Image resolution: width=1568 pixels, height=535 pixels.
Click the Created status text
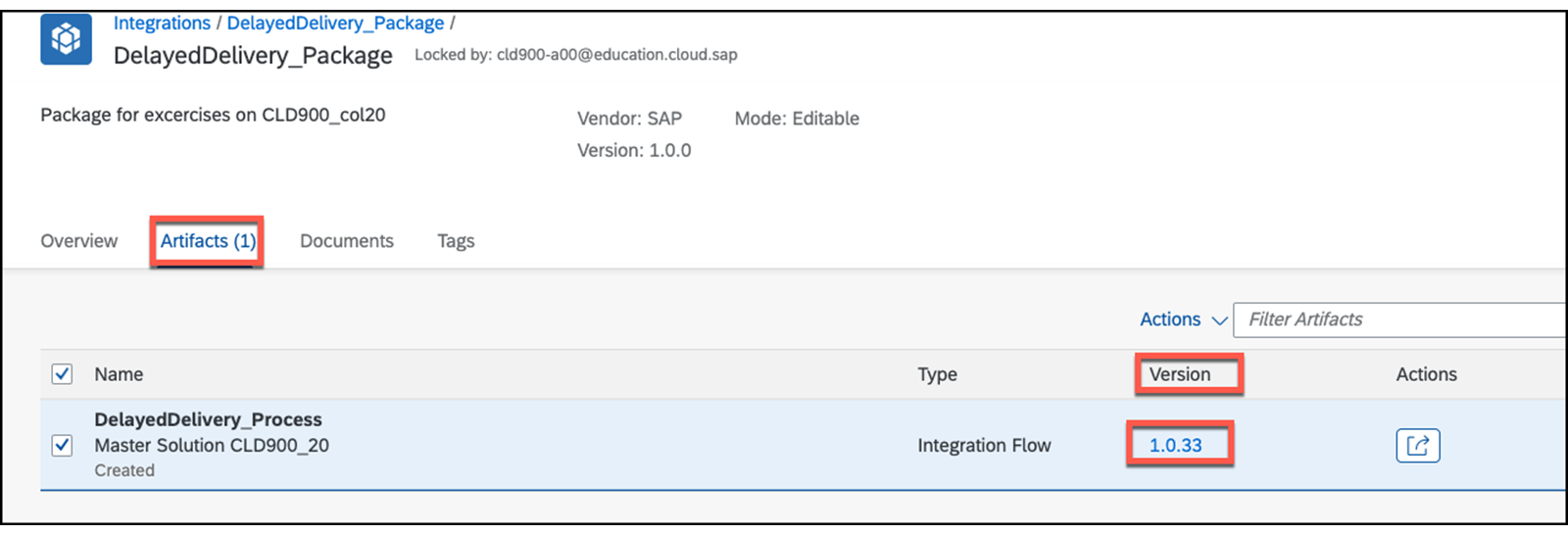click(124, 470)
